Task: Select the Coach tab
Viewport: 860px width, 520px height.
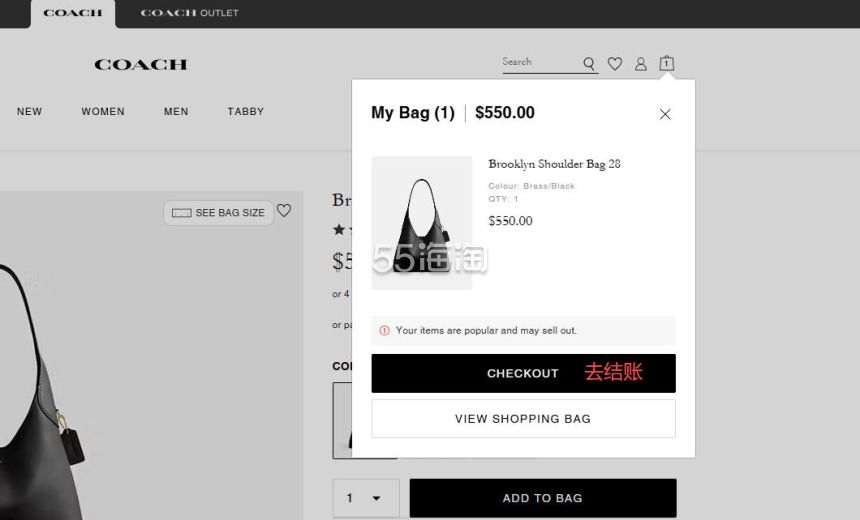Action: (73, 14)
